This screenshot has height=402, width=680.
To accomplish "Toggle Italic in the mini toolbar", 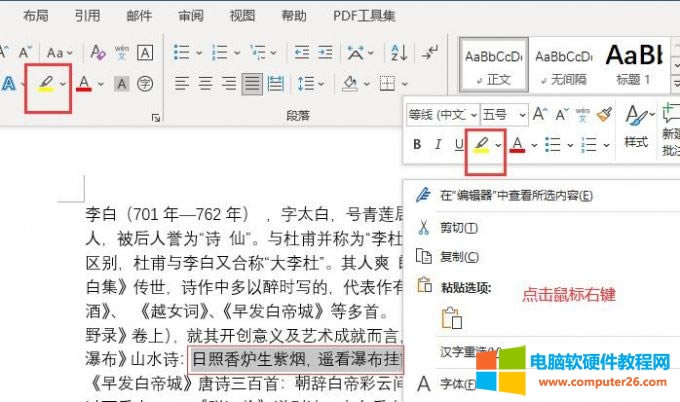I will (x=438, y=145).
